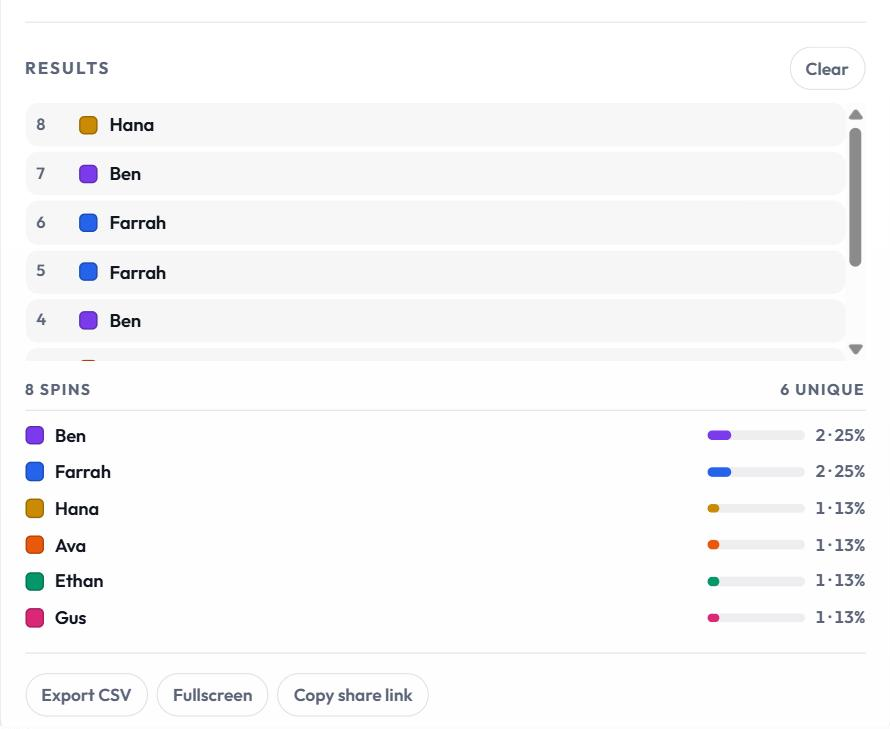Click Ben's 2·25% value
This screenshot has width=890, height=729.
tap(840, 435)
